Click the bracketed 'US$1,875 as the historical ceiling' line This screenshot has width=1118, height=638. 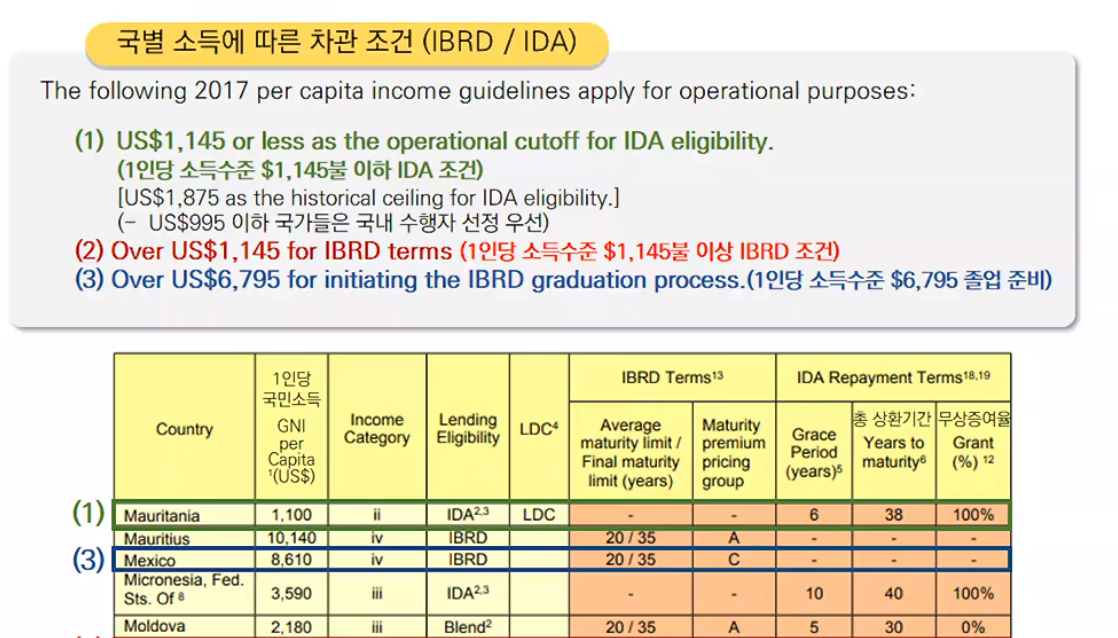tap(368, 197)
